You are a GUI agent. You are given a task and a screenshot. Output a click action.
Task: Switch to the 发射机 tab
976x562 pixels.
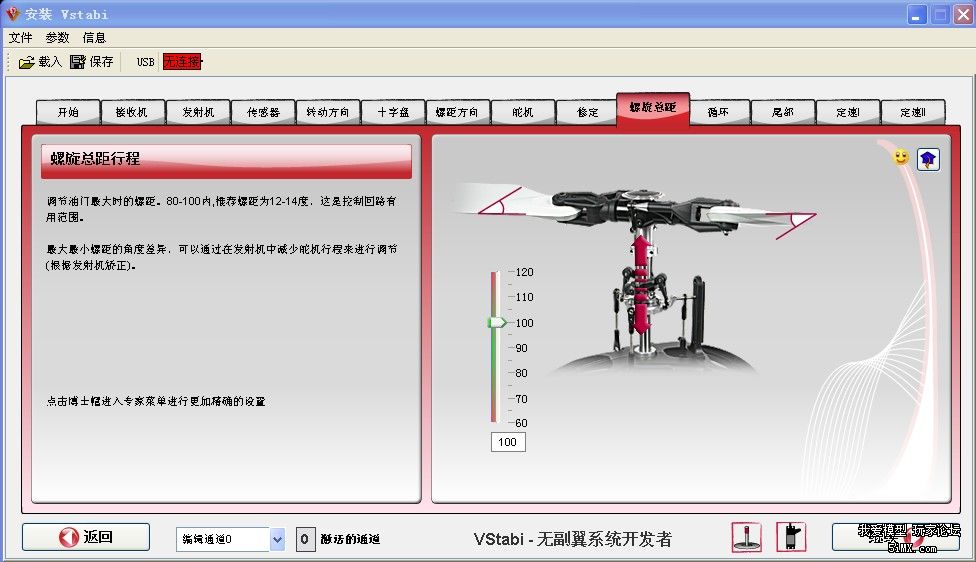point(198,112)
